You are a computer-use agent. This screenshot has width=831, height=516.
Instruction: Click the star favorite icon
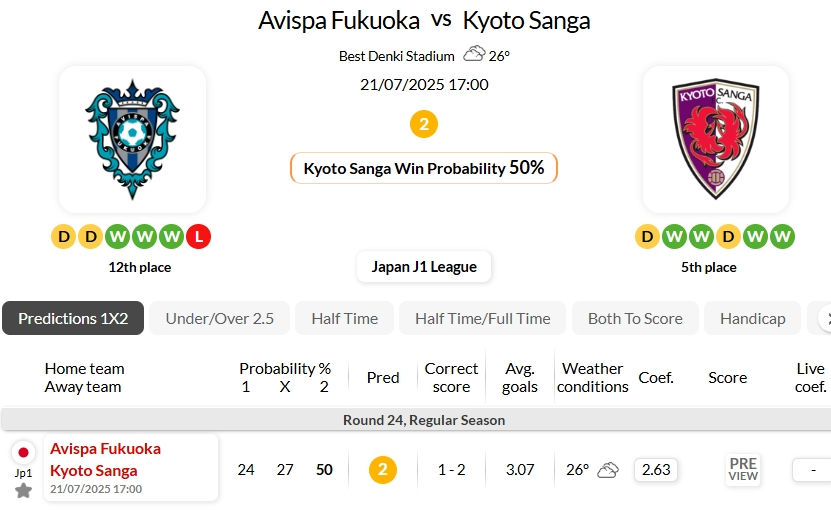point(23,490)
